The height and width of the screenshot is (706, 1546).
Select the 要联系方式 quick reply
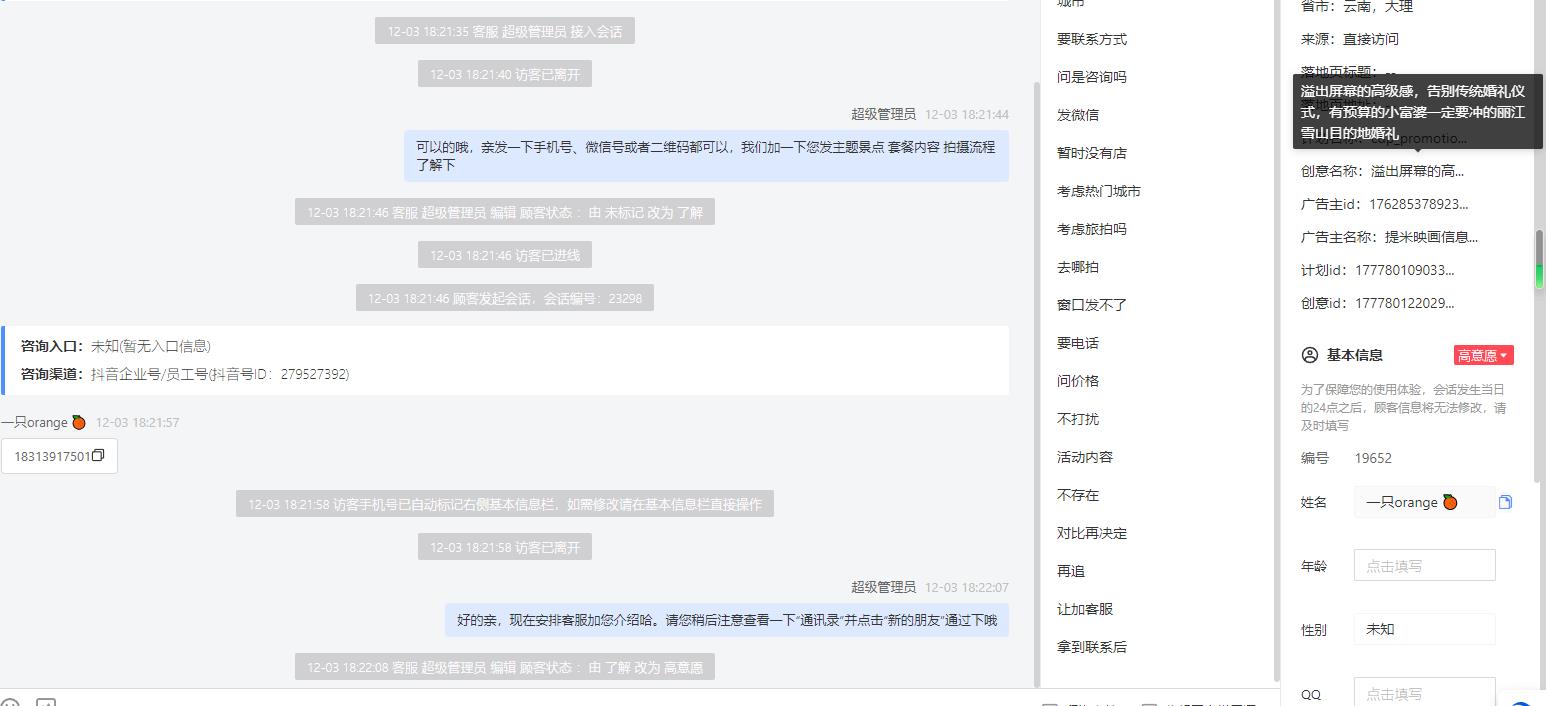click(x=1092, y=39)
